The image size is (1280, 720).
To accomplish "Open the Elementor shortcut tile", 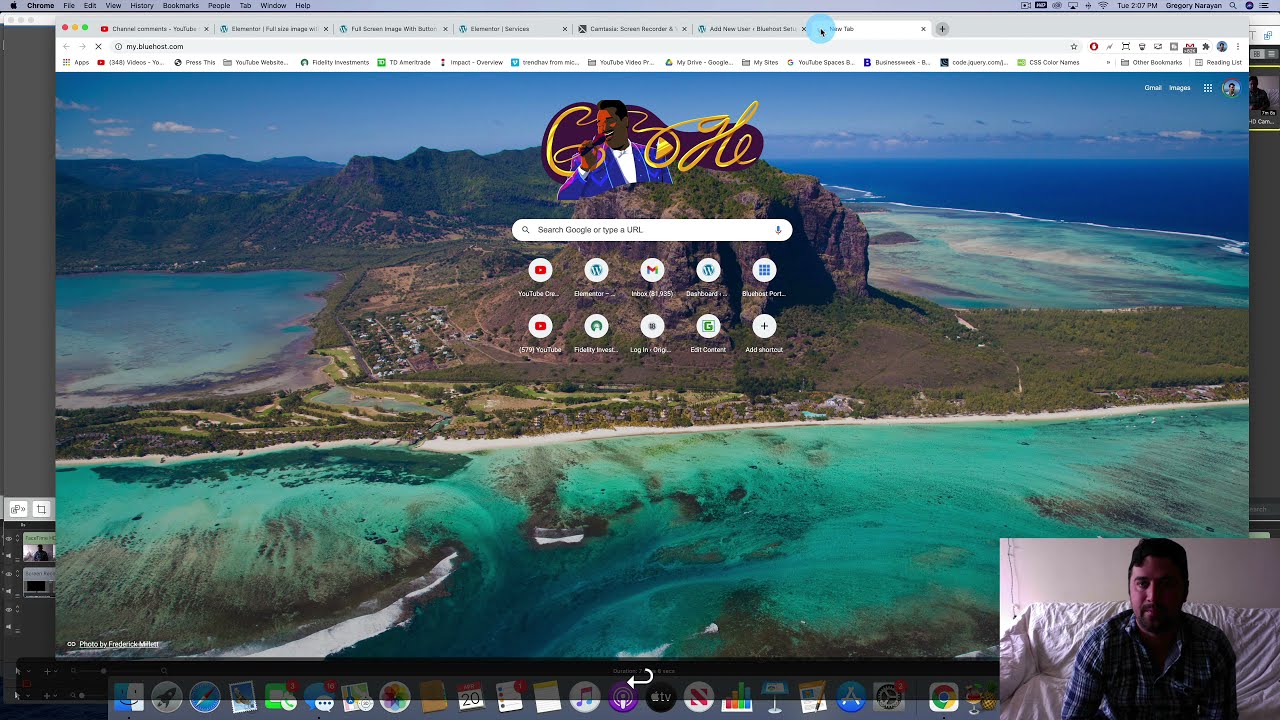I will click(596, 270).
